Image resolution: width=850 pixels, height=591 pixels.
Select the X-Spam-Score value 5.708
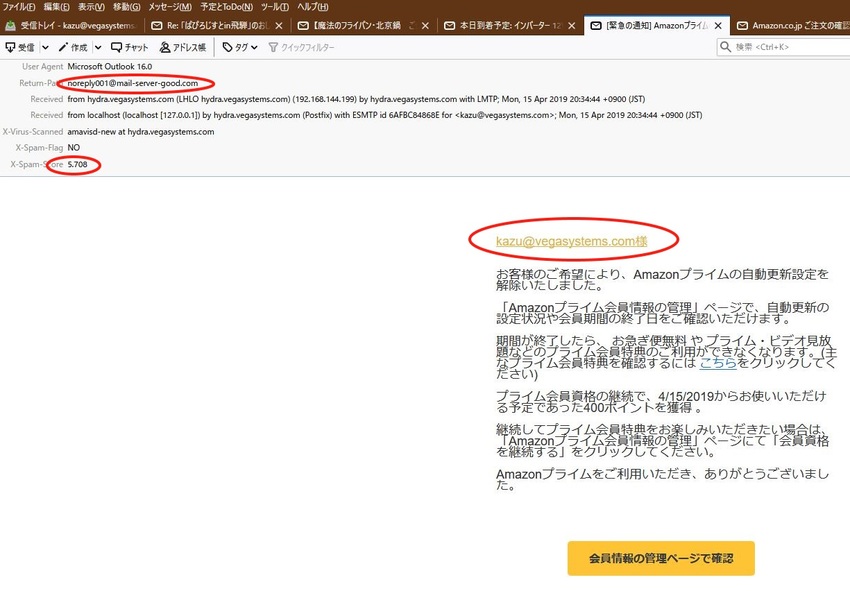pyautogui.click(x=77, y=164)
